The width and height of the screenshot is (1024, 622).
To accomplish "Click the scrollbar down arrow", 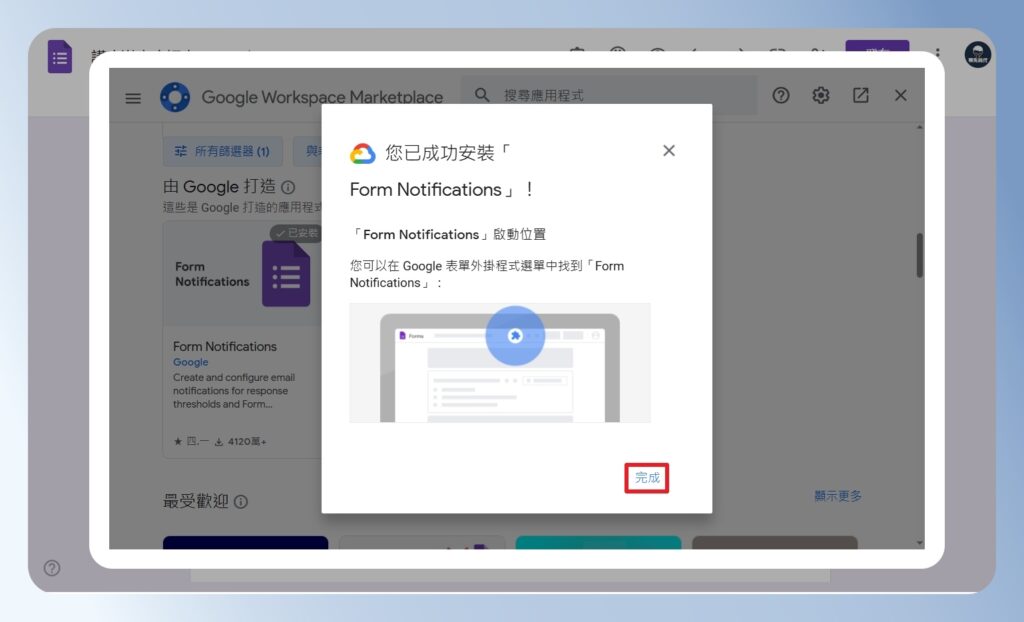I will pos(920,542).
